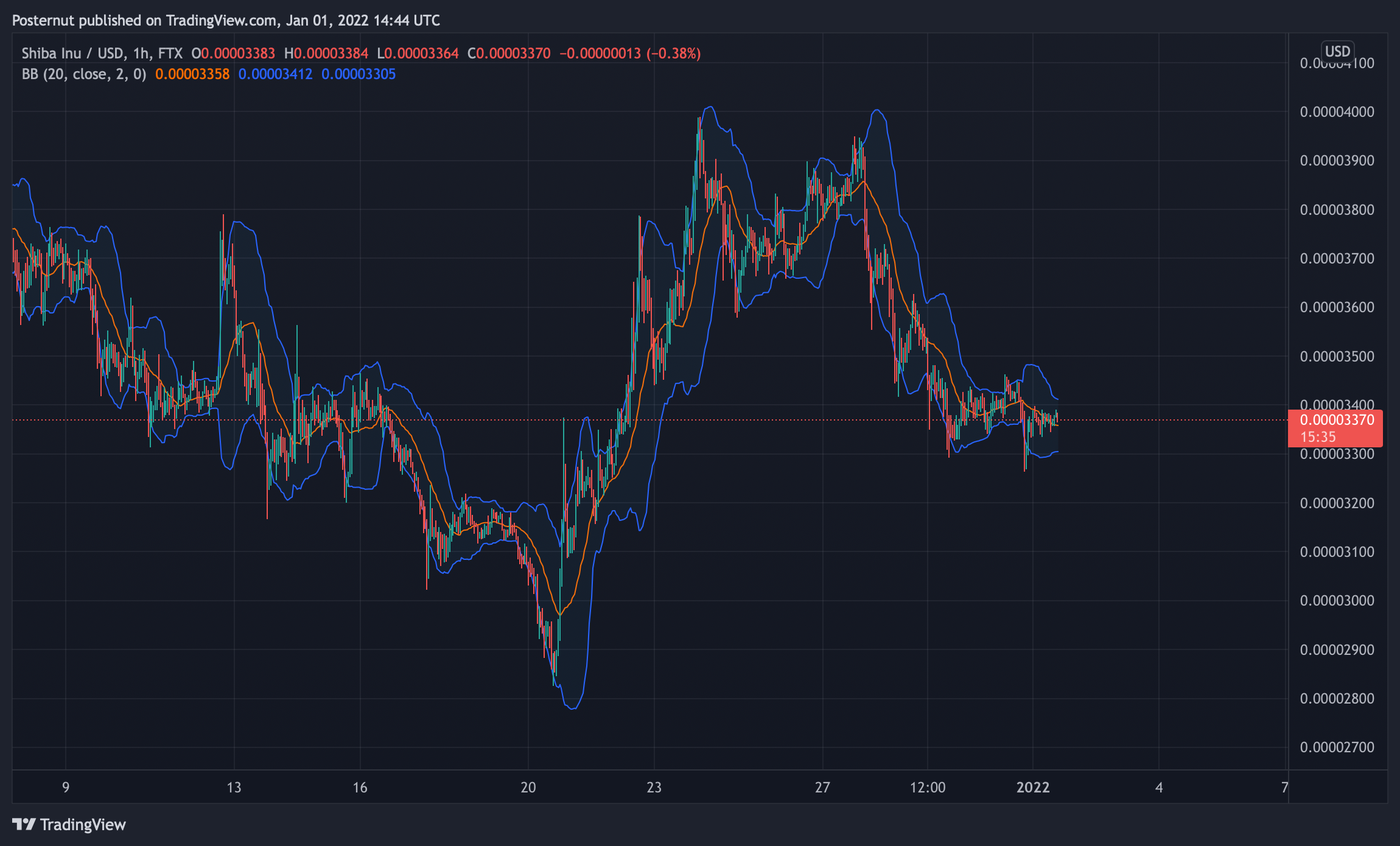Click the 23 date label on time axis
The height and width of the screenshot is (846, 1400).
[x=654, y=788]
